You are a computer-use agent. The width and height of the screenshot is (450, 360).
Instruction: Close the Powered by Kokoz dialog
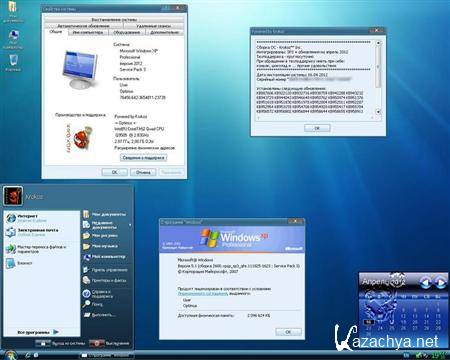(x=376, y=31)
